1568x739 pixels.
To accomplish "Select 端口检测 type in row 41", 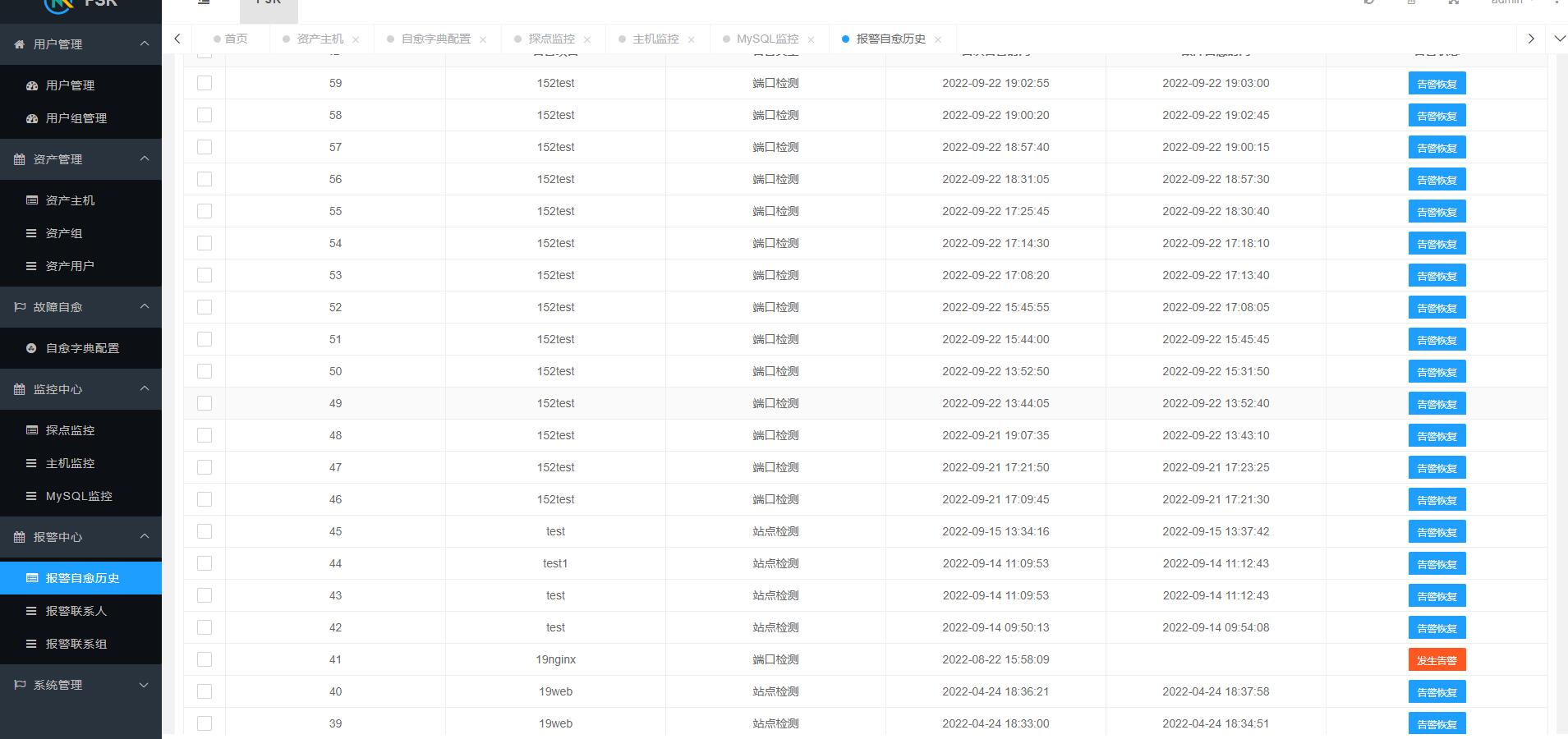I will [776, 659].
